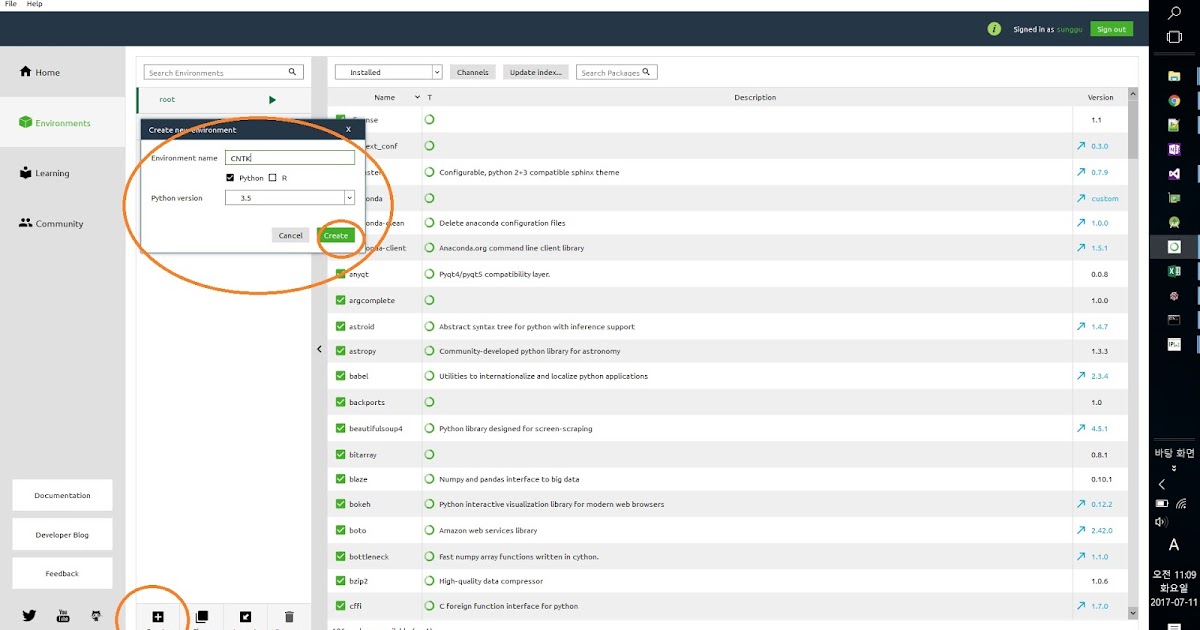Click the upgrade arrow beside version 0.7.9
Screen dimensions: 1200x630
click(x=1081, y=172)
